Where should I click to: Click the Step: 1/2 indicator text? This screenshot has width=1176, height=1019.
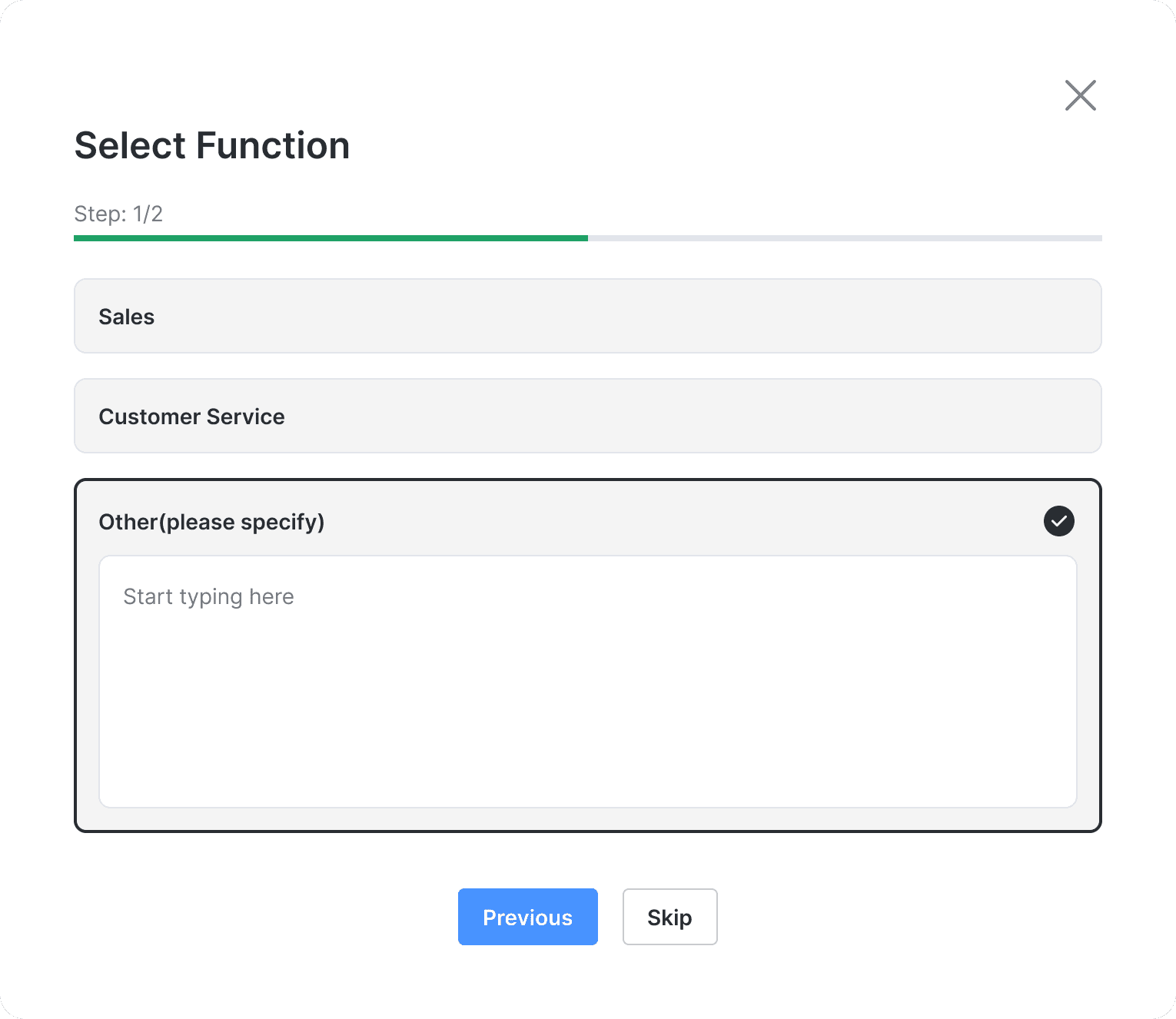[x=118, y=214]
